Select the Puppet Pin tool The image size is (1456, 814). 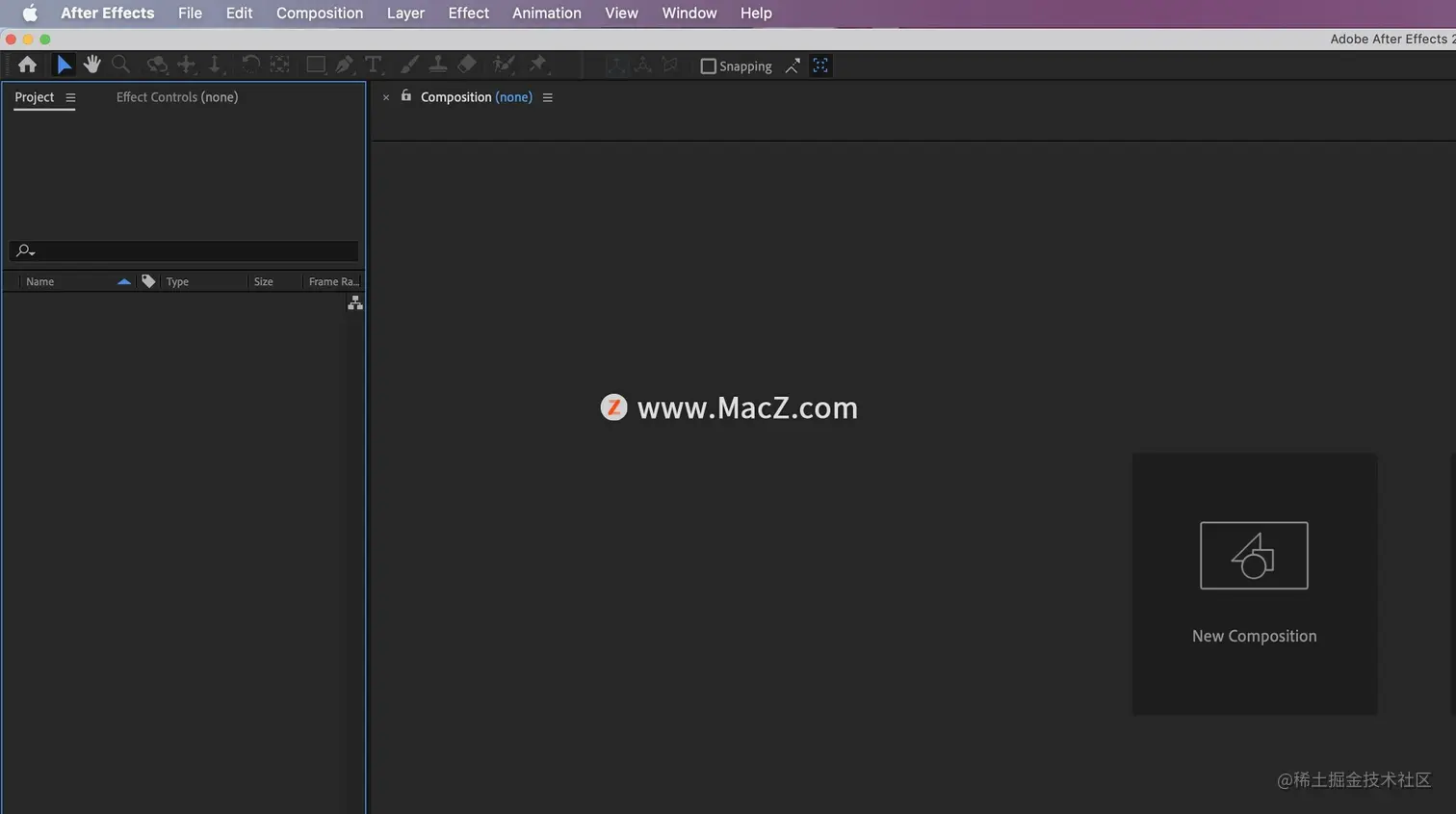[538, 65]
